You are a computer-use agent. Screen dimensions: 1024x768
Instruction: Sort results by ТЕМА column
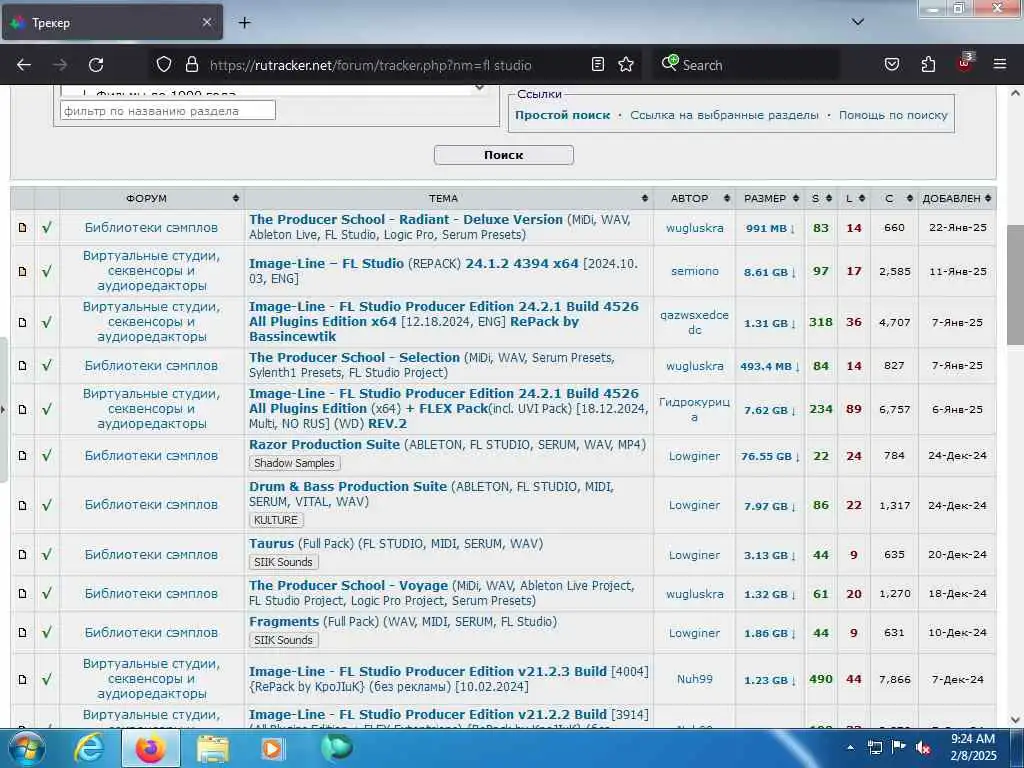449,199
